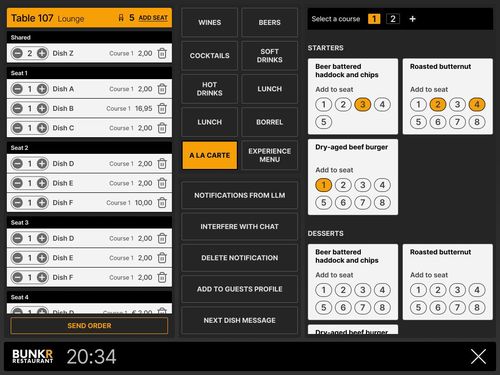Image resolution: width=500 pixels, height=375 pixels.
Task: Open the Soft Drinks category
Action: coord(269,56)
